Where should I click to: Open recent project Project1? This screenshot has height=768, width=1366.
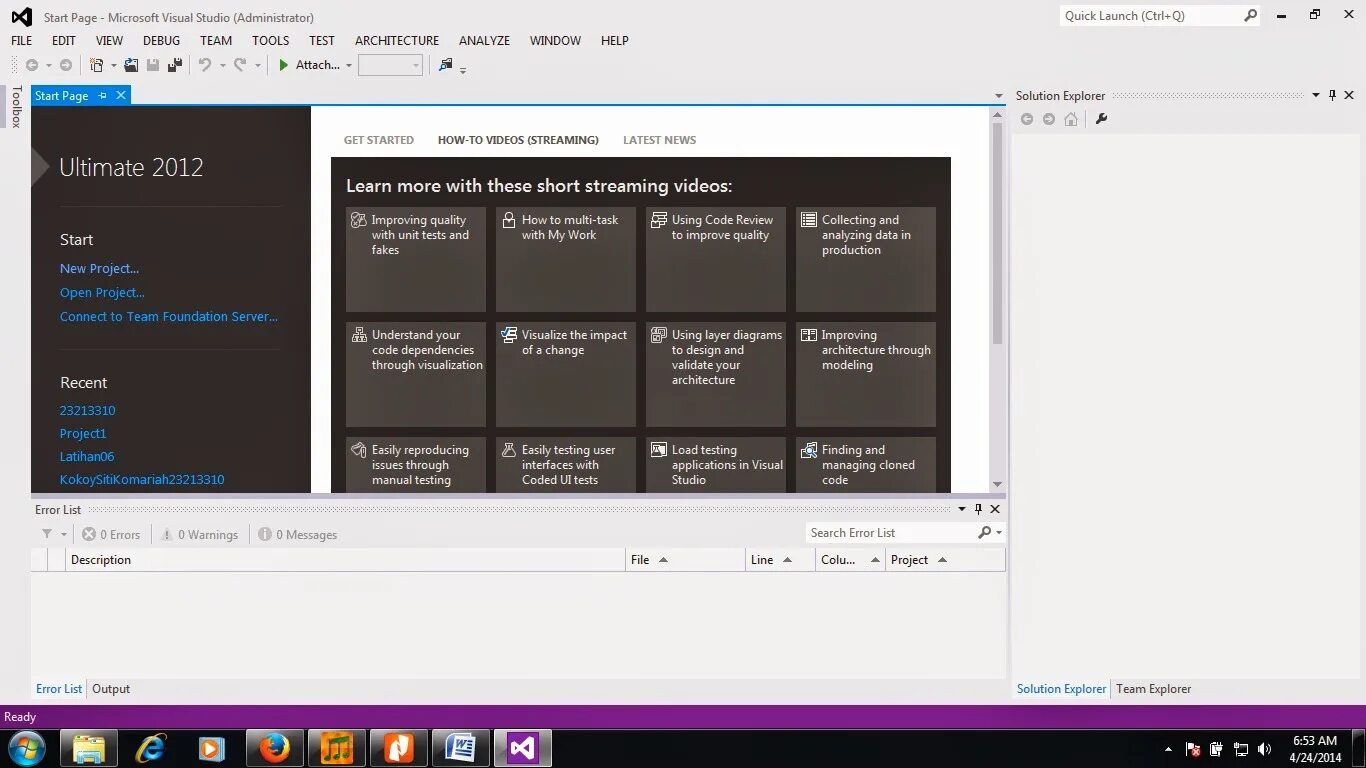click(83, 434)
